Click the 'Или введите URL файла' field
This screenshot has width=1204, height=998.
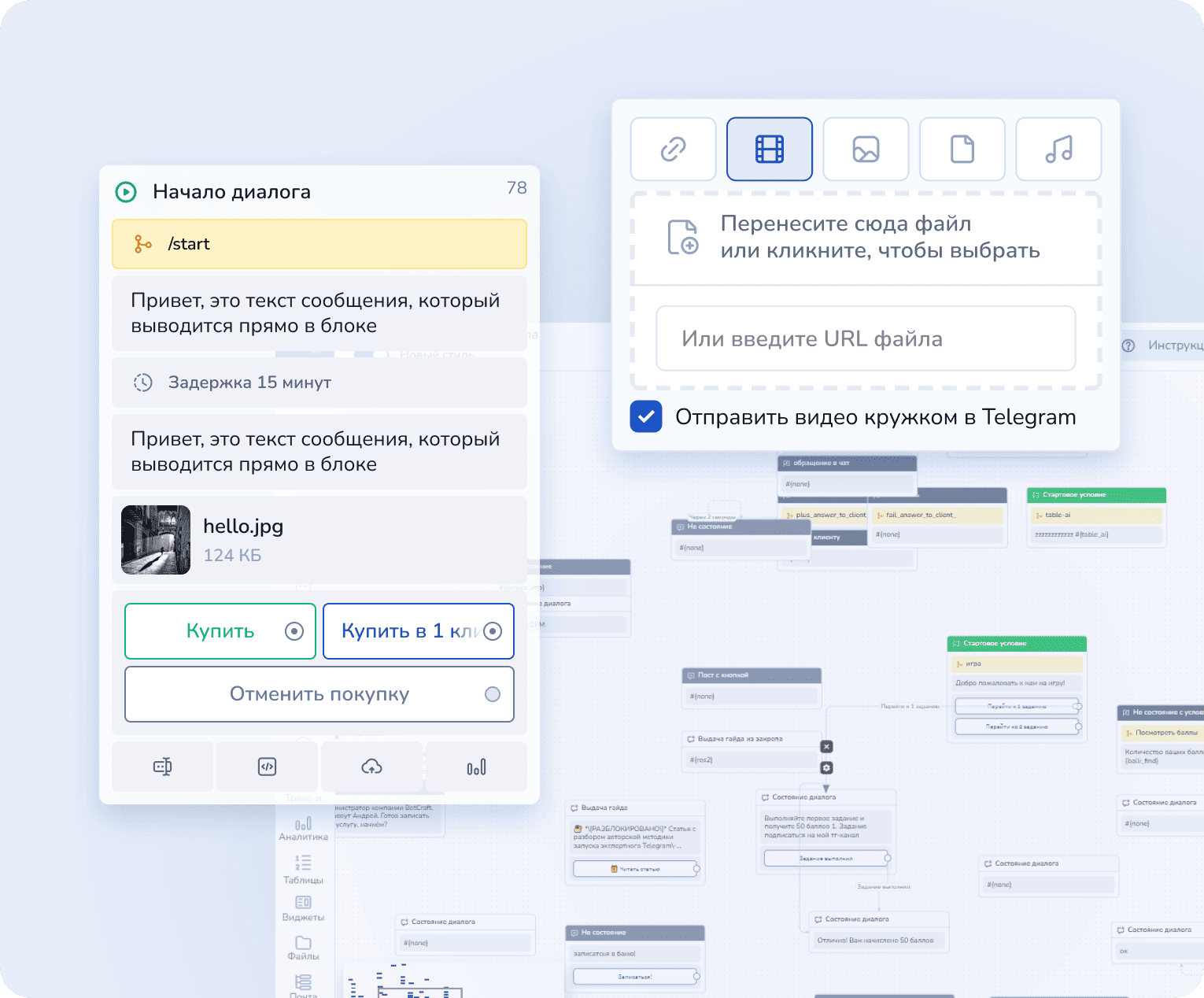click(x=866, y=338)
